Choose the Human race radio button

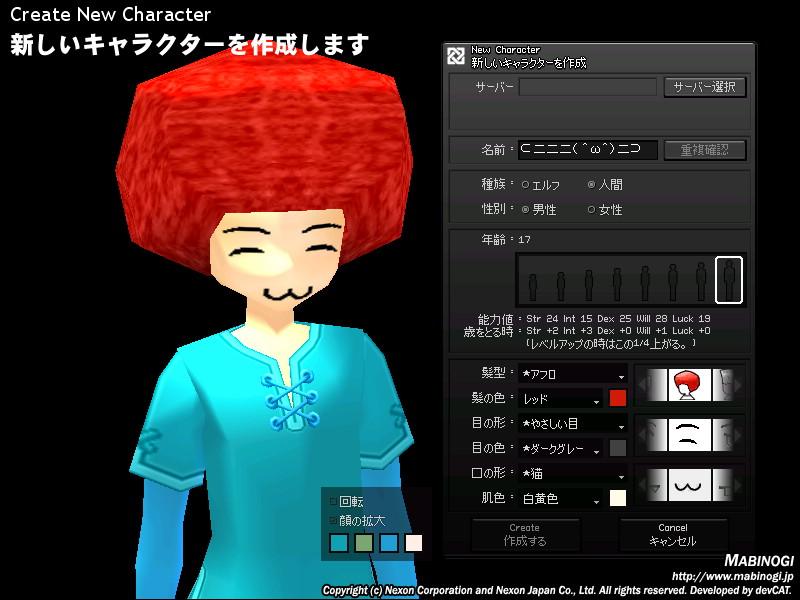591,185
